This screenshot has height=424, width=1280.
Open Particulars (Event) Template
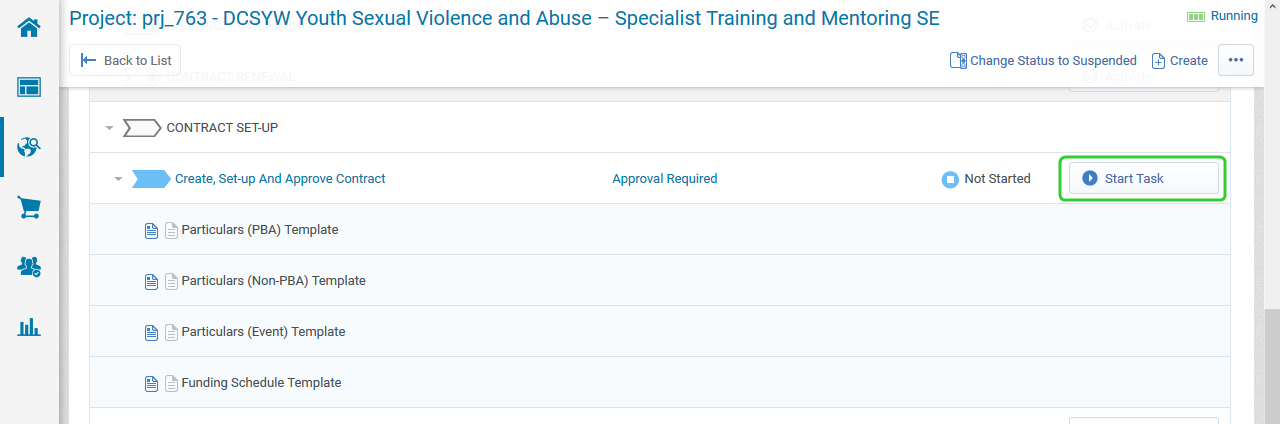(264, 332)
